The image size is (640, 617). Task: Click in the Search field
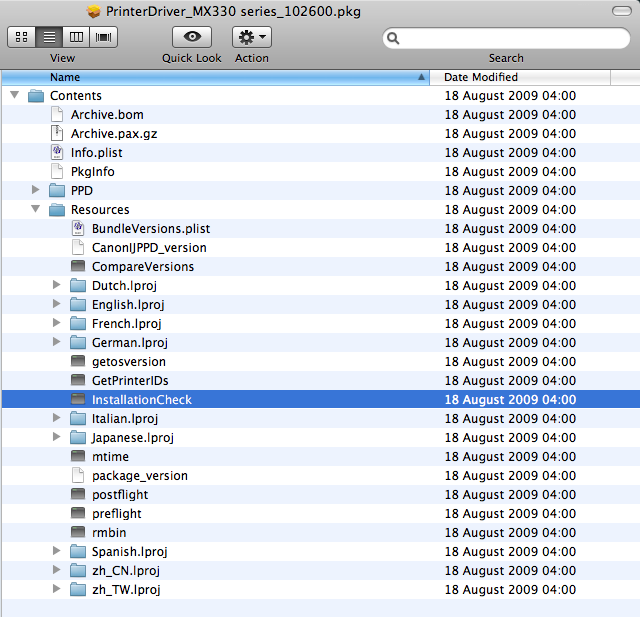(506, 38)
